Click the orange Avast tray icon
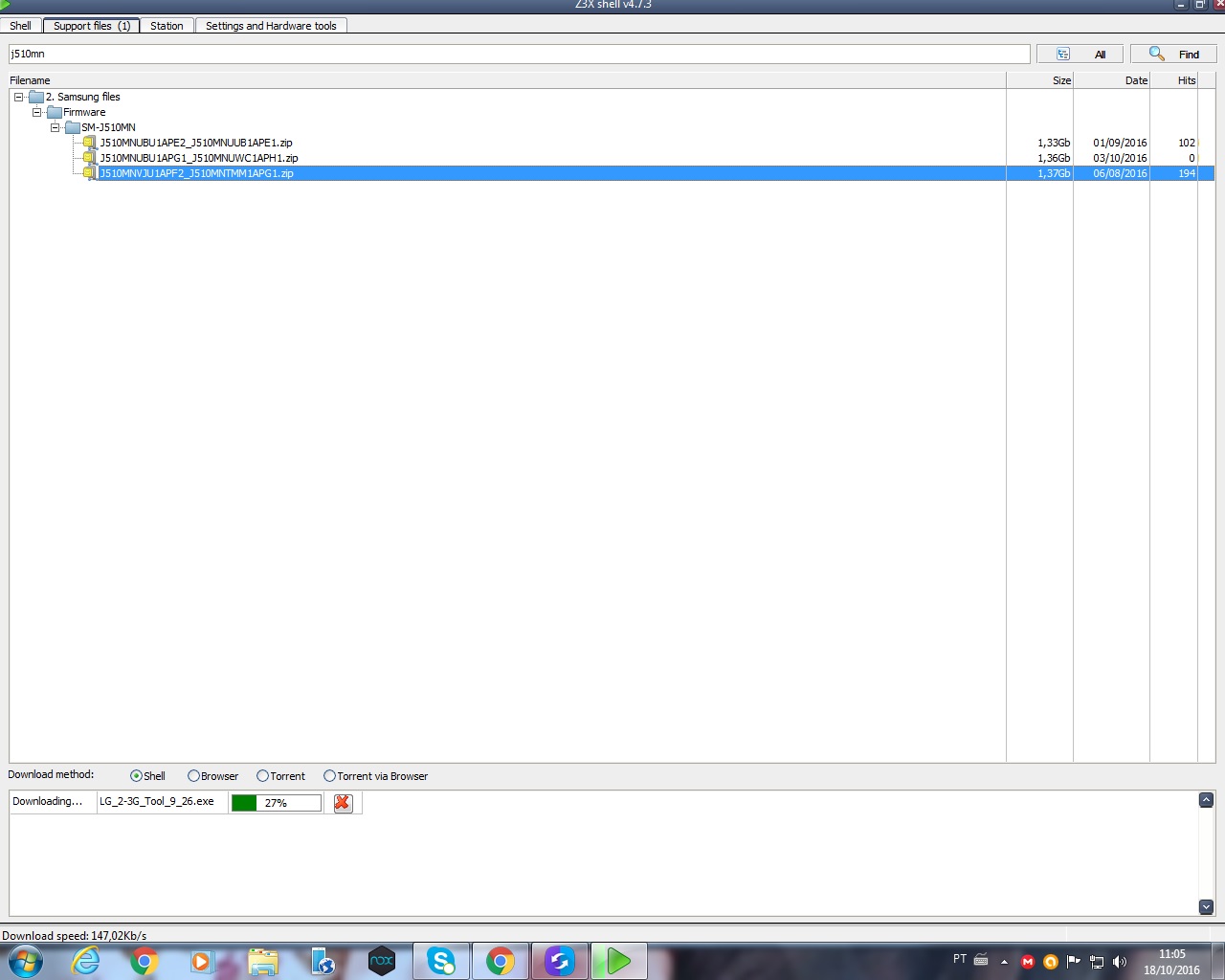Viewport: 1225px width, 980px height. coord(1051,962)
